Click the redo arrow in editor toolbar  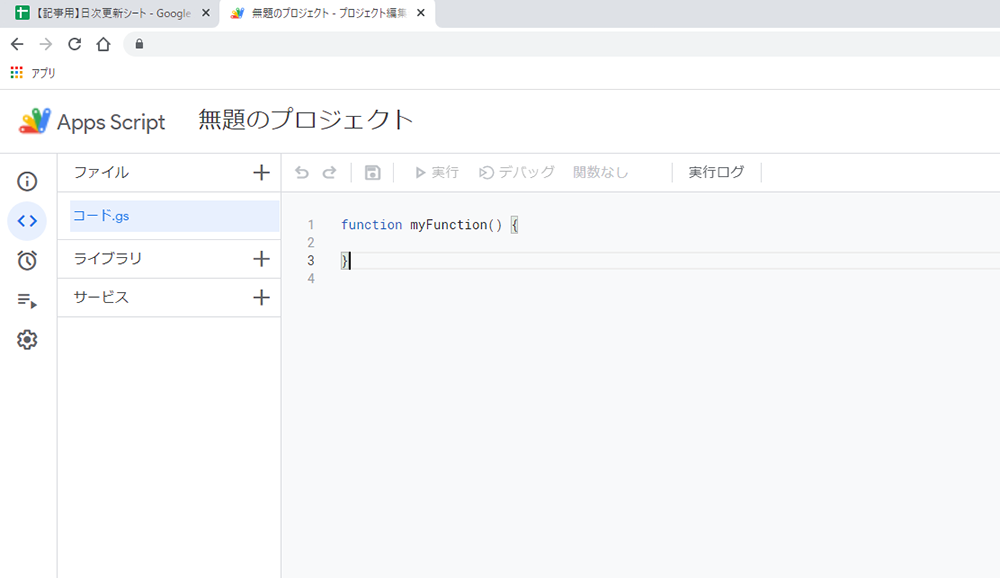pyautogui.click(x=329, y=172)
